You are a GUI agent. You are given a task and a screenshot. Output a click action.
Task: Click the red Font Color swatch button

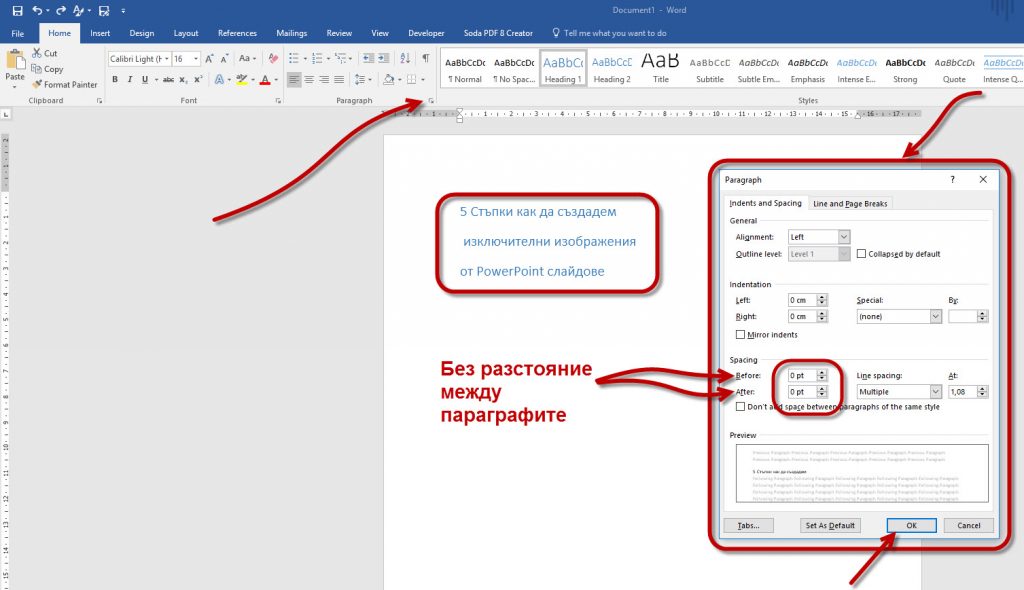[264, 79]
